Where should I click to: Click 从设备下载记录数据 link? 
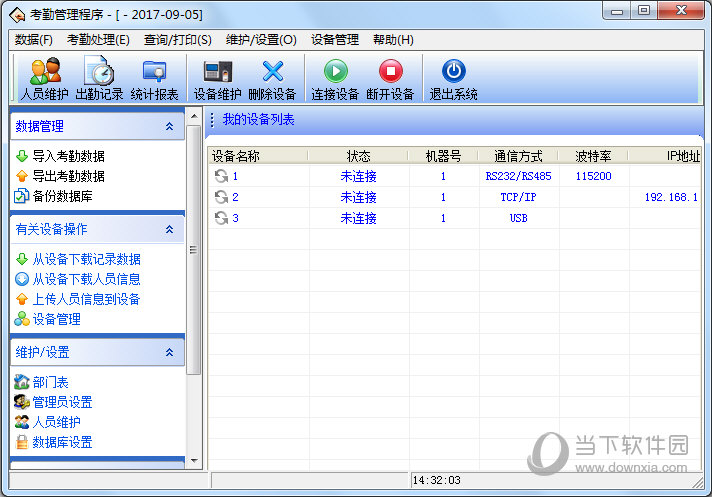[x=87, y=259]
